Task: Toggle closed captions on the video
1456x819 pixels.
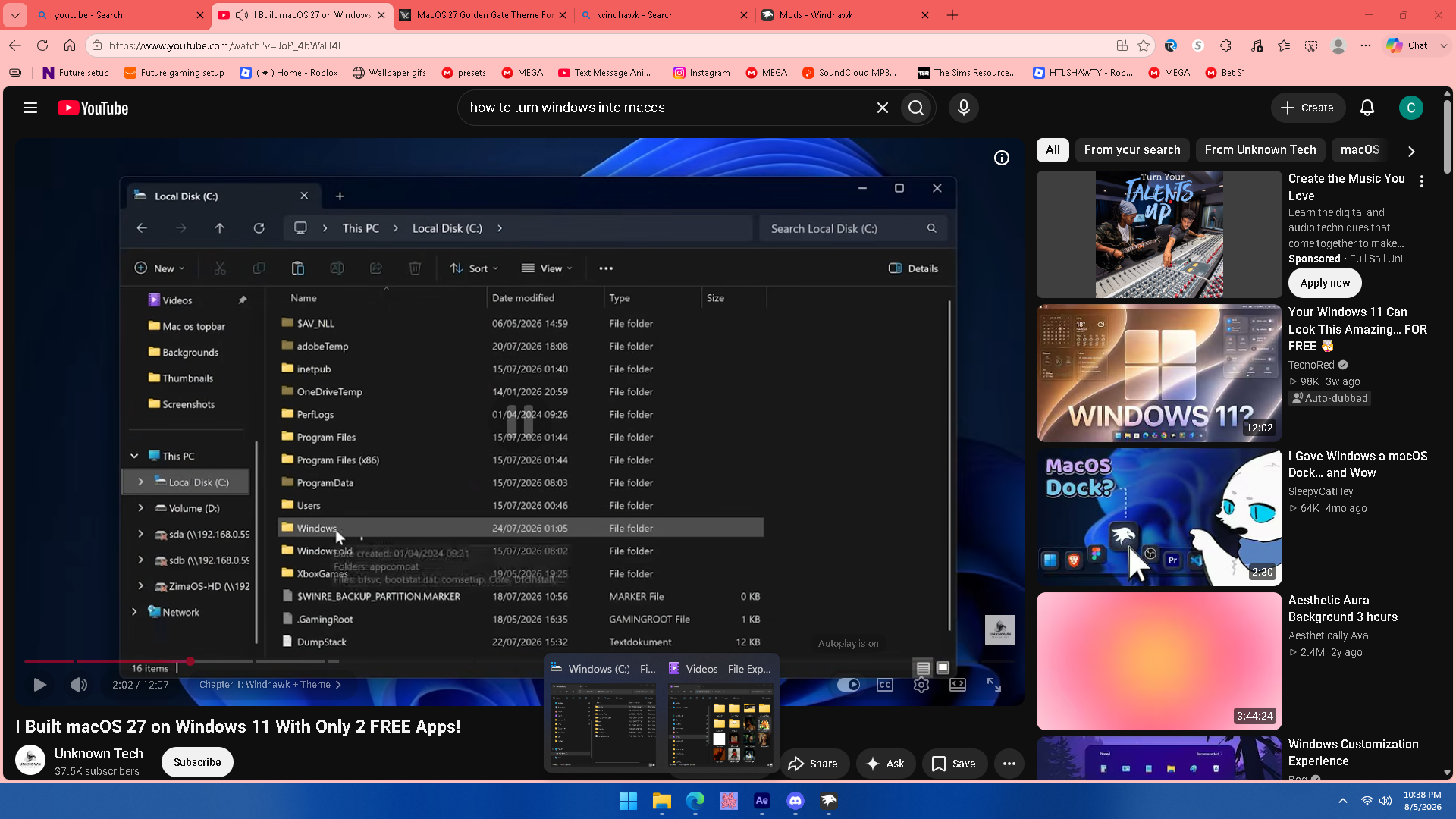Action: tap(884, 685)
